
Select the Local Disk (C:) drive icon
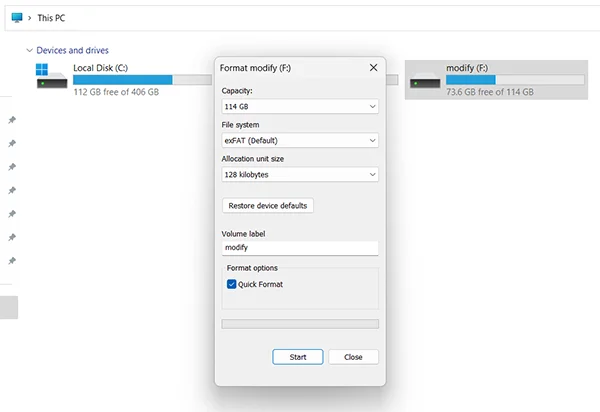[x=52, y=77]
